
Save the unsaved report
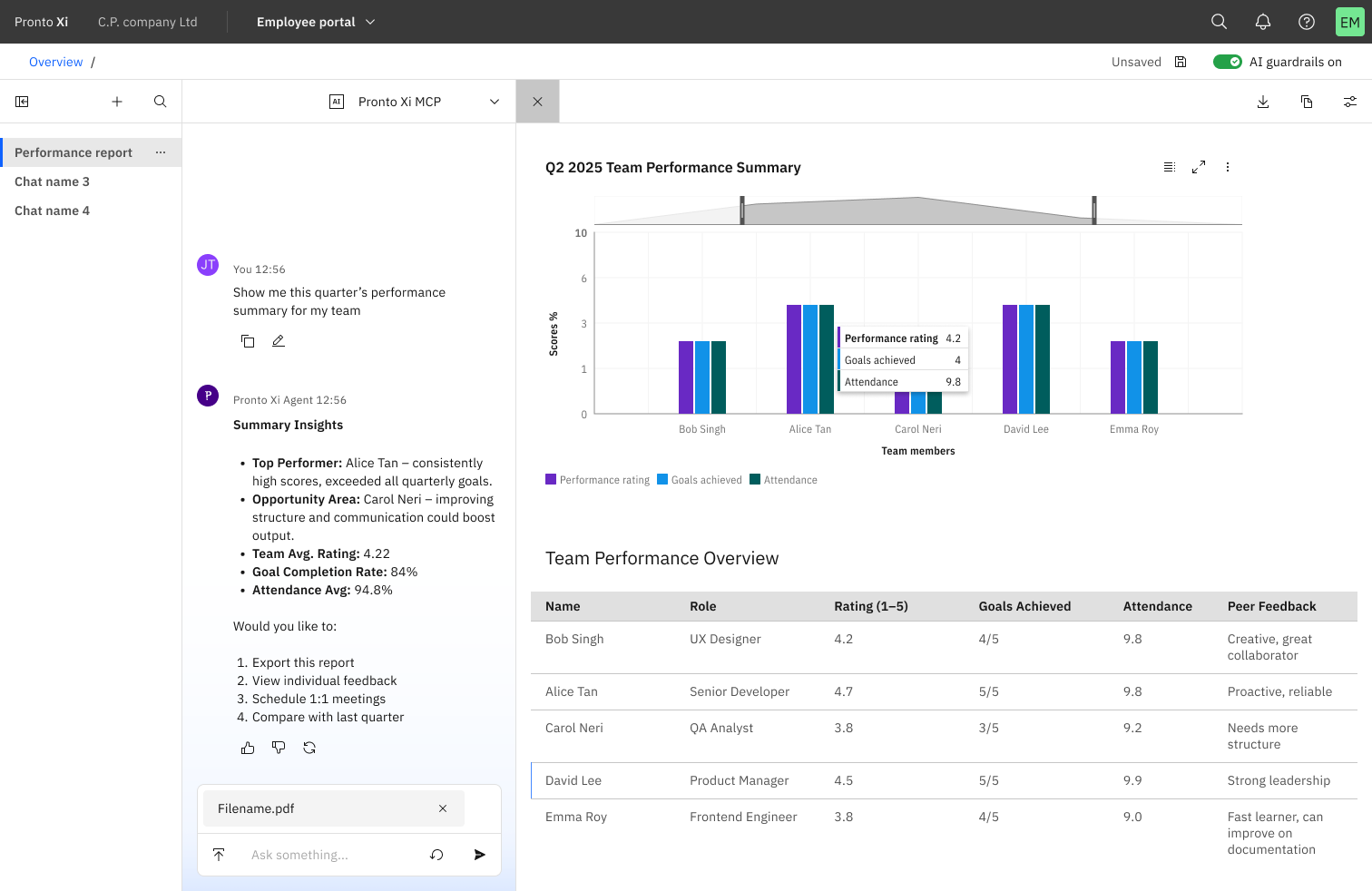(x=1180, y=61)
